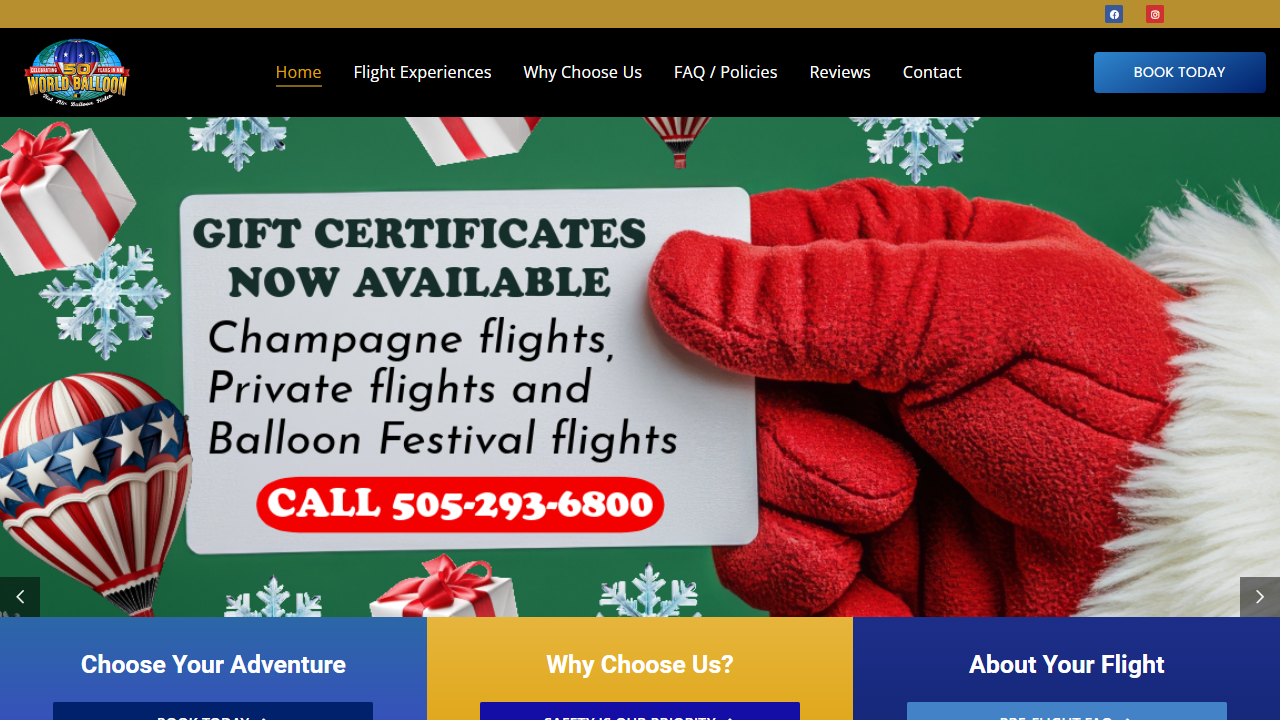The height and width of the screenshot is (720, 1280).
Task: Select the Why Choose Us? panel heading
Action: coord(640,665)
